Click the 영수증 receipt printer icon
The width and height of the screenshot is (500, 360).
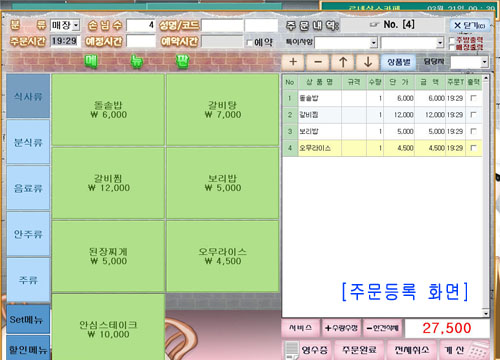point(292,350)
